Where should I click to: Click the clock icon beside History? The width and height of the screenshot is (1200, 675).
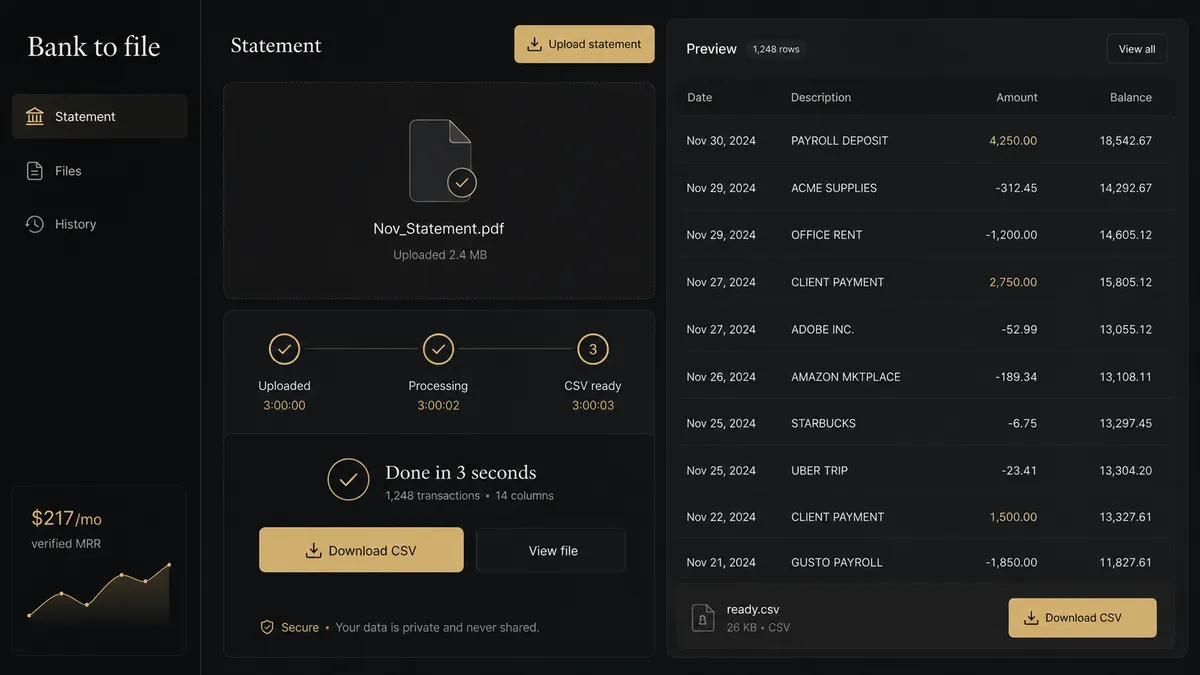[35, 224]
